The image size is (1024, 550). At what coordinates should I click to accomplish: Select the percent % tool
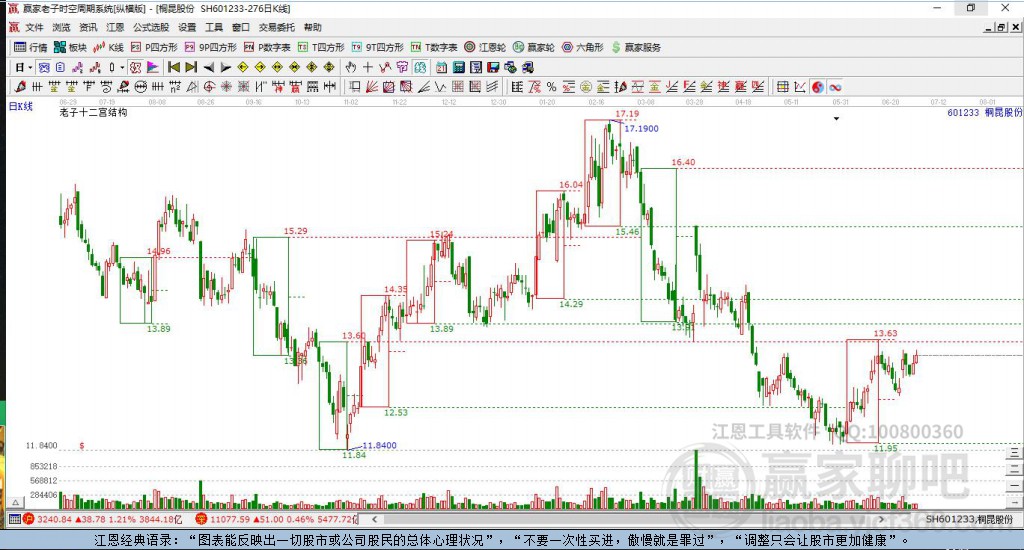(x=552, y=87)
